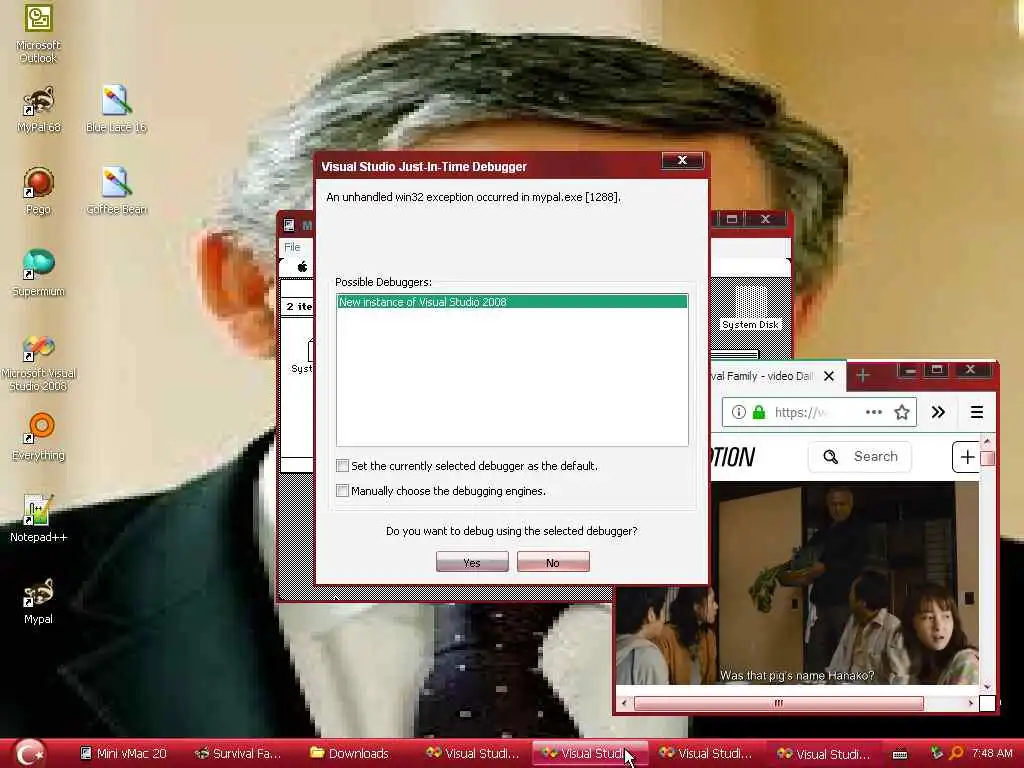Click the keyboard icon in the system tray
Image resolution: width=1024 pixels, height=768 pixels.
click(x=899, y=754)
